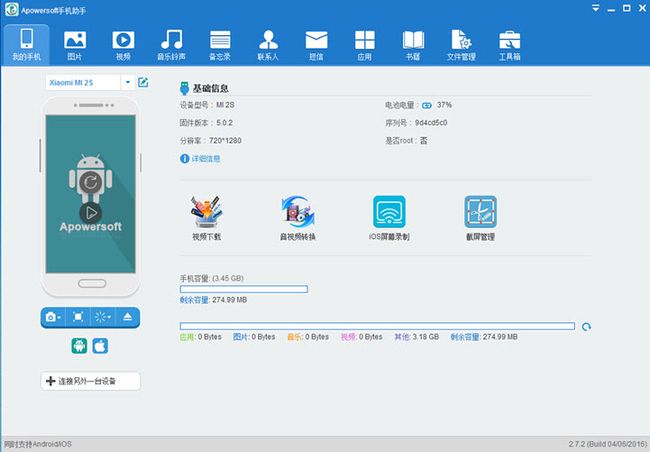Viewport: 650px width, 452px height.
Task: Click the Android/iOS support status text
Action: (x=37, y=444)
